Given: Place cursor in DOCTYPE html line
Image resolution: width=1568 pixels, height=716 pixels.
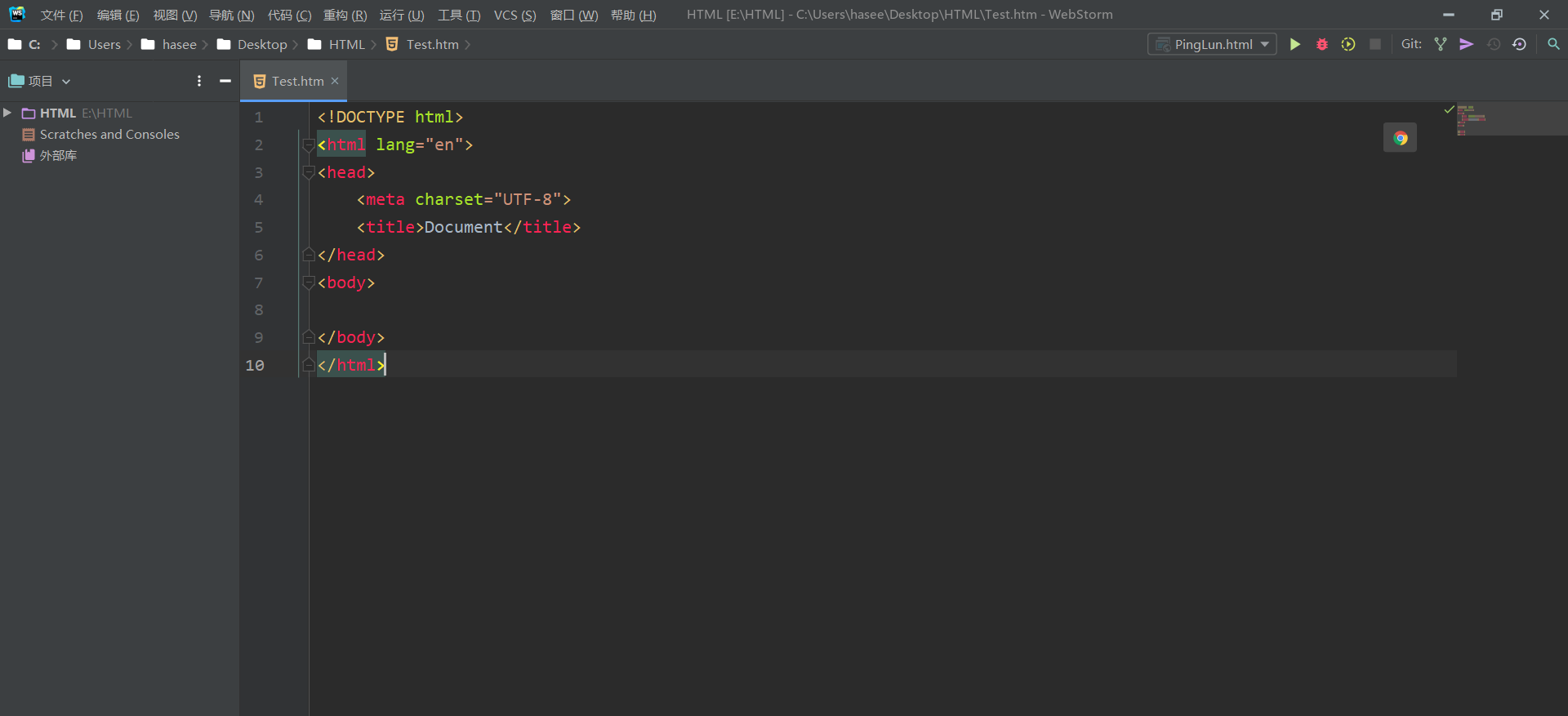Looking at the screenshot, I should 390,117.
